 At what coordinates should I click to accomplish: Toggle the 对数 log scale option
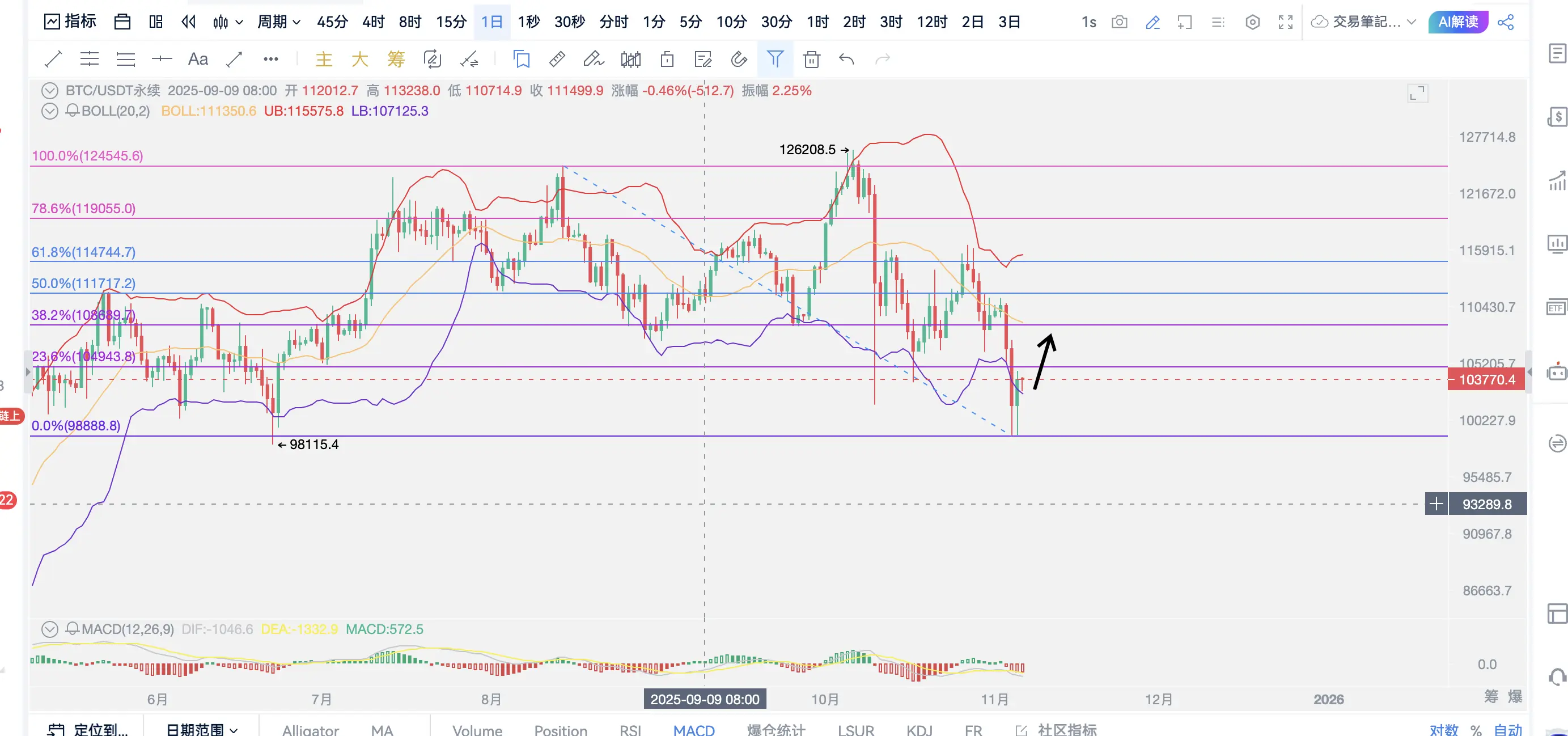tap(1443, 729)
